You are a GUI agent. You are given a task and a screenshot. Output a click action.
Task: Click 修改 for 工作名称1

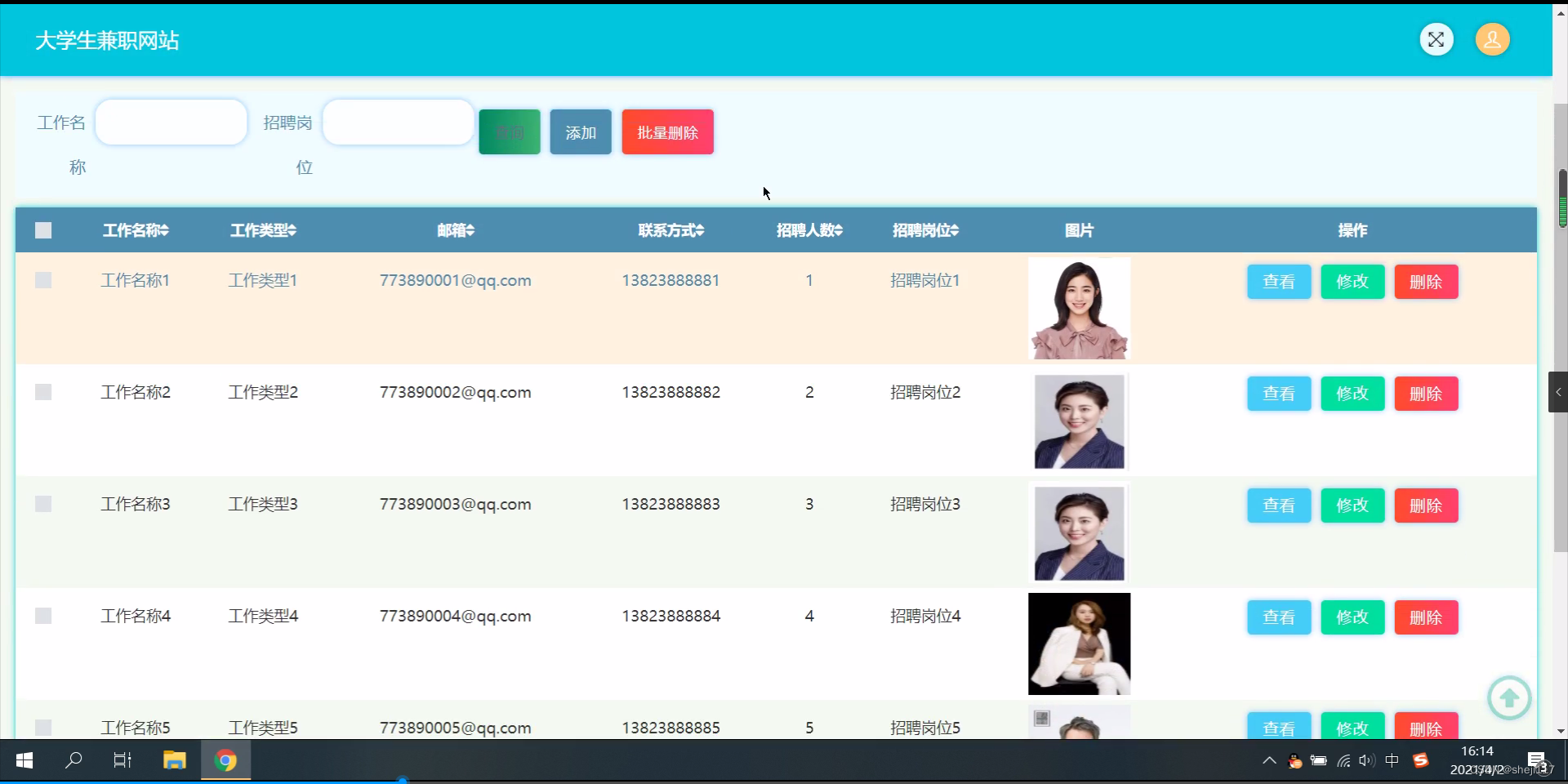[1352, 282]
